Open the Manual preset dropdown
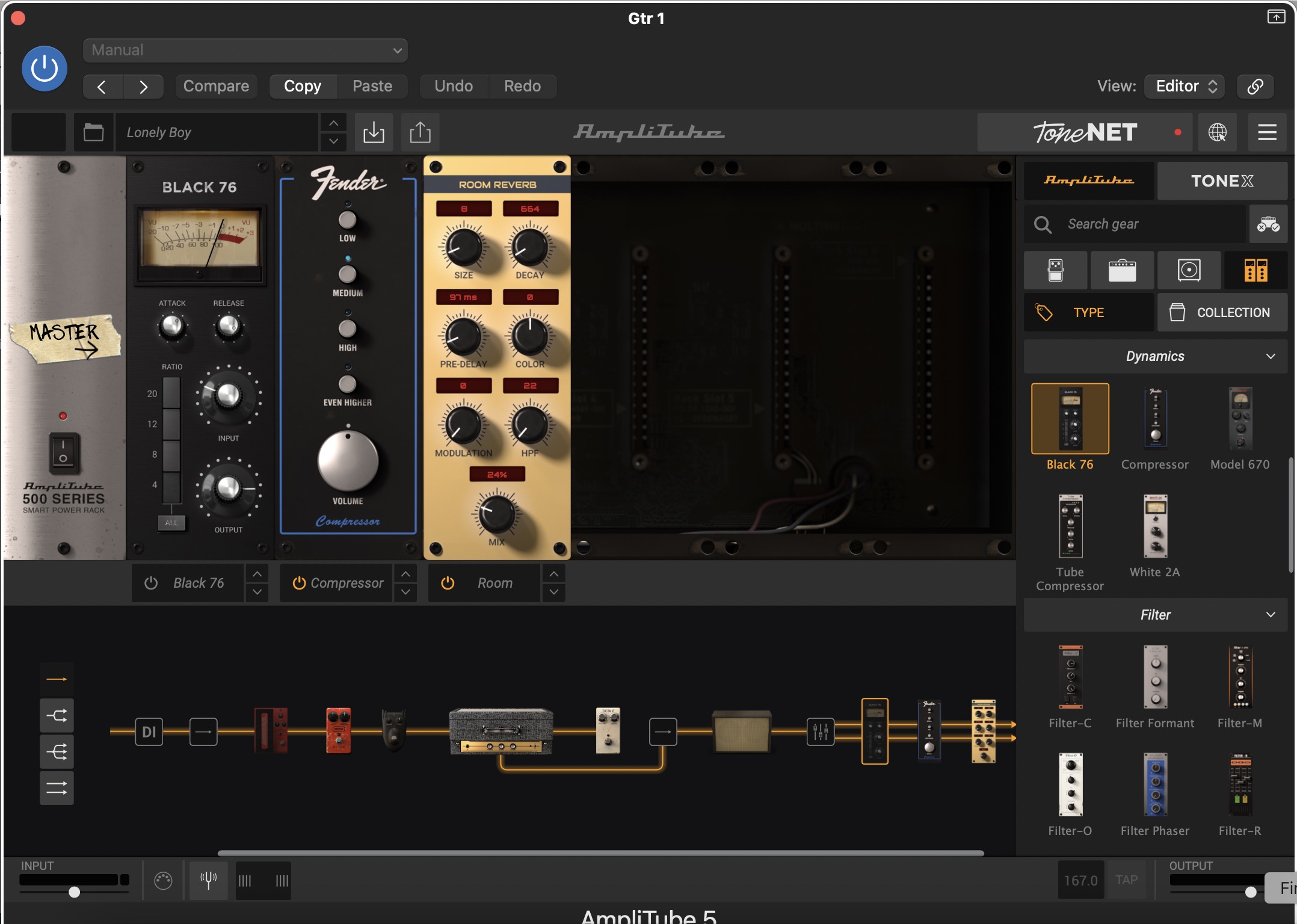This screenshot has width=1297, height=924. click(245, 51)
